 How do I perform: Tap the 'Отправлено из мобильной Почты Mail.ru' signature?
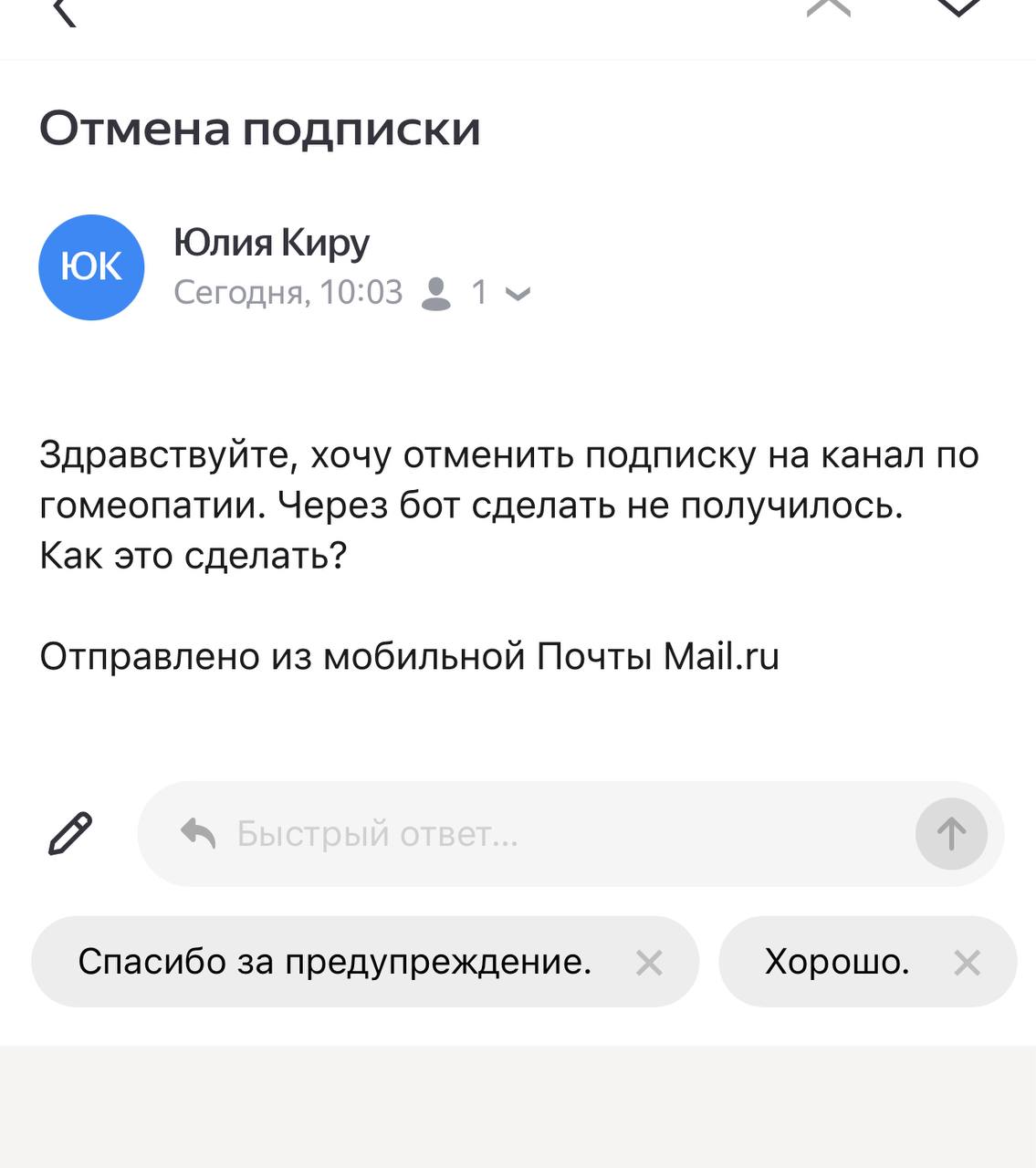[x=409, y=656]
